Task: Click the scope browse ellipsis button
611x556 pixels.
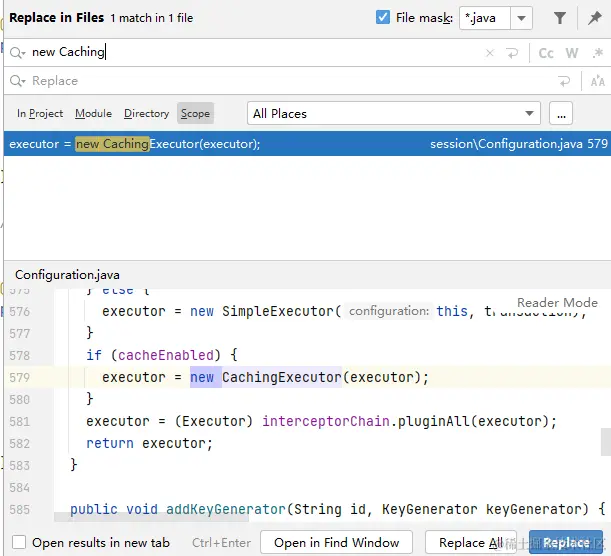Action: coord(561,113)
